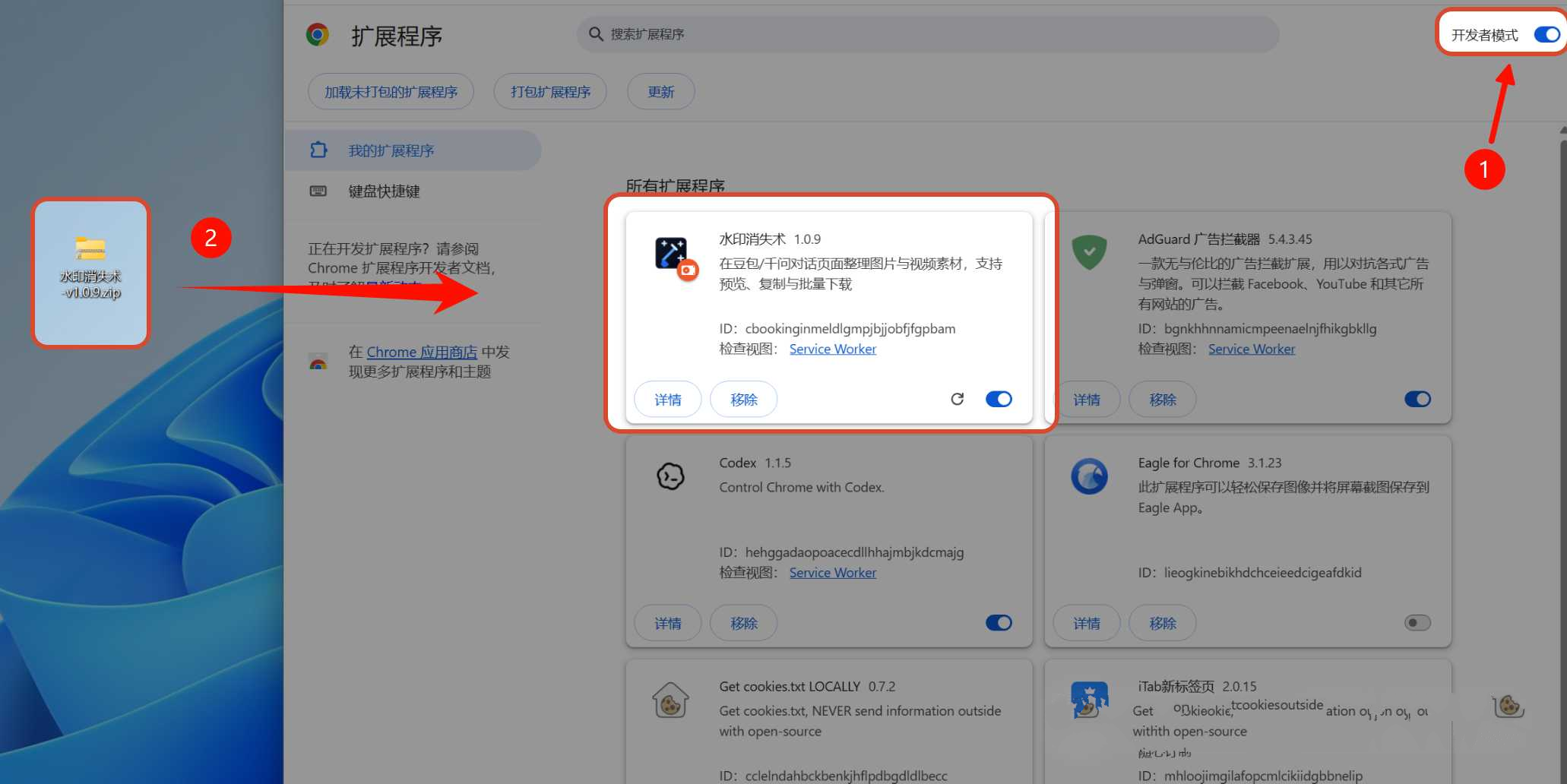Click the 'Control Chrome with Codex.' description

pyautogui.click(x=802, y=487)
